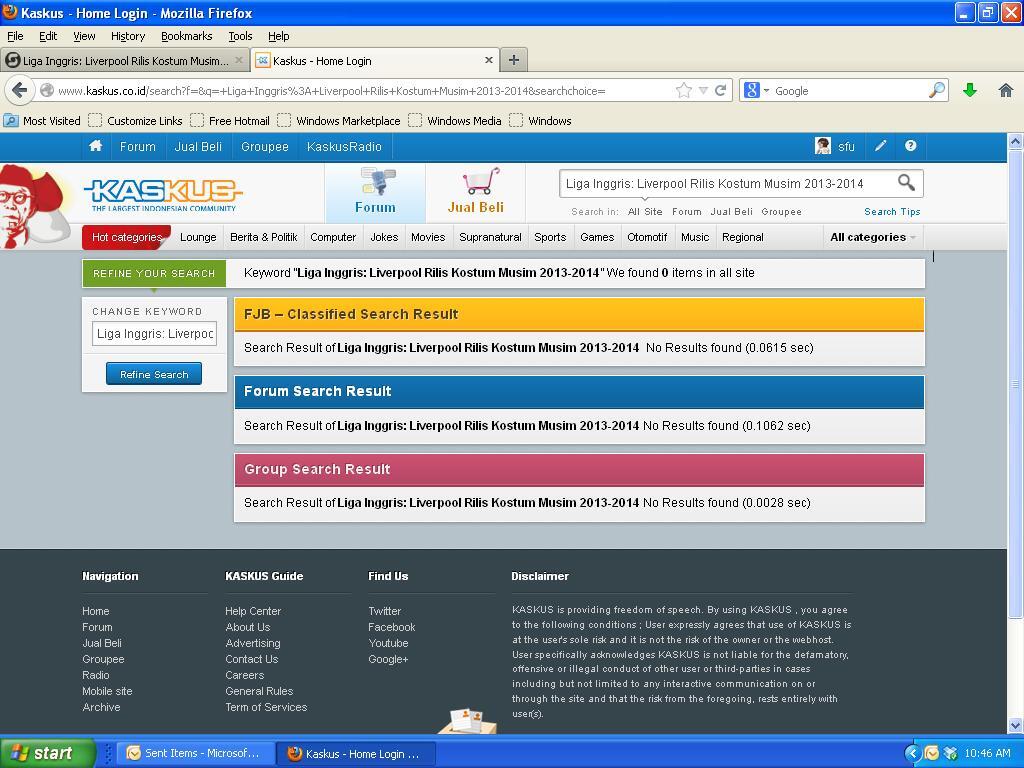Search Google with the browser magnifier icon
The height and width of the screenshot is (768, 1024).
(936, 90)
